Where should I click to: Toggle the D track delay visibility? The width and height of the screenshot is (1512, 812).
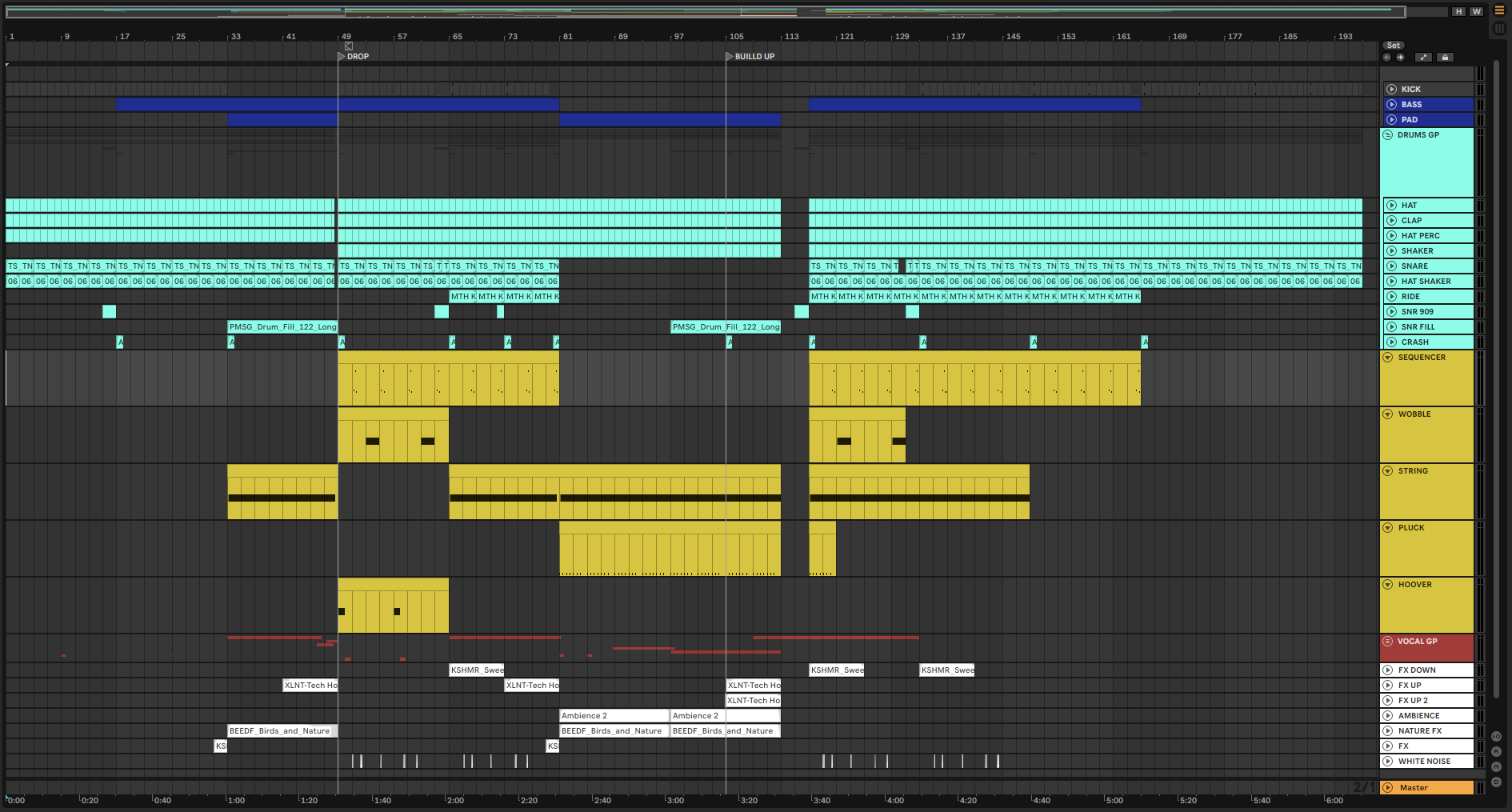[1496, 782]
